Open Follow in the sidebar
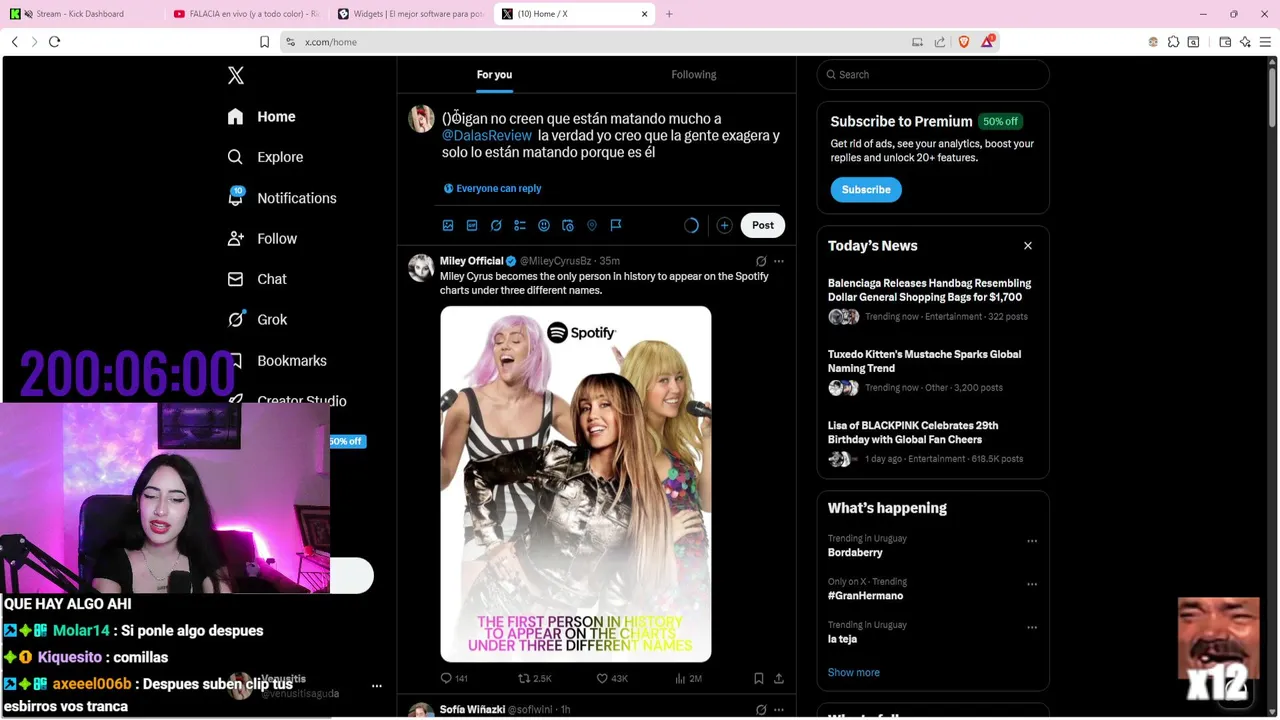The image size is (1280, 720). 262,239
